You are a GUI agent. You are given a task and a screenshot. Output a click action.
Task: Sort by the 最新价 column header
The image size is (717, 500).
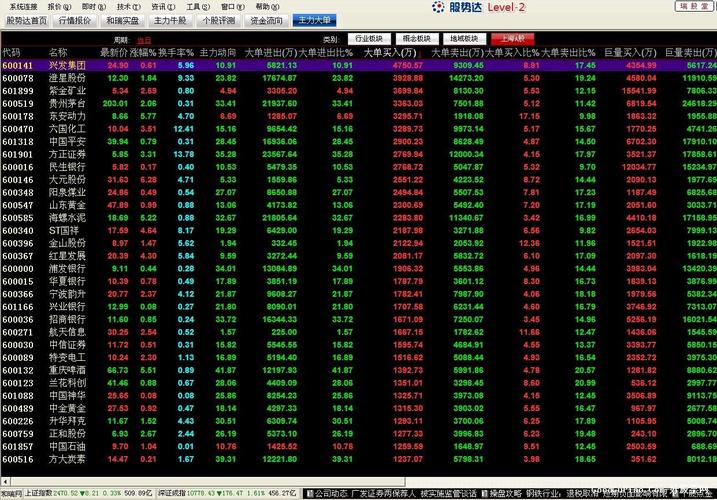coord(113,53)
